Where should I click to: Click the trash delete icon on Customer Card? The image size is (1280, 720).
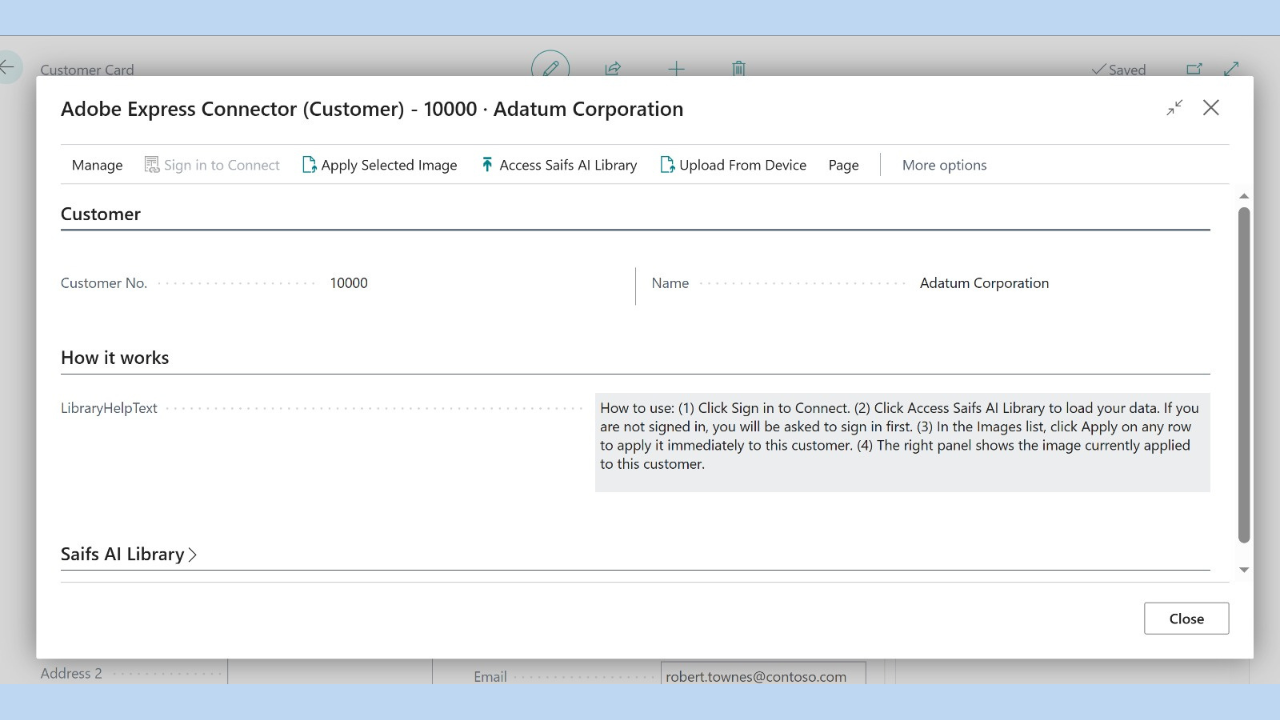click(739, 69)
